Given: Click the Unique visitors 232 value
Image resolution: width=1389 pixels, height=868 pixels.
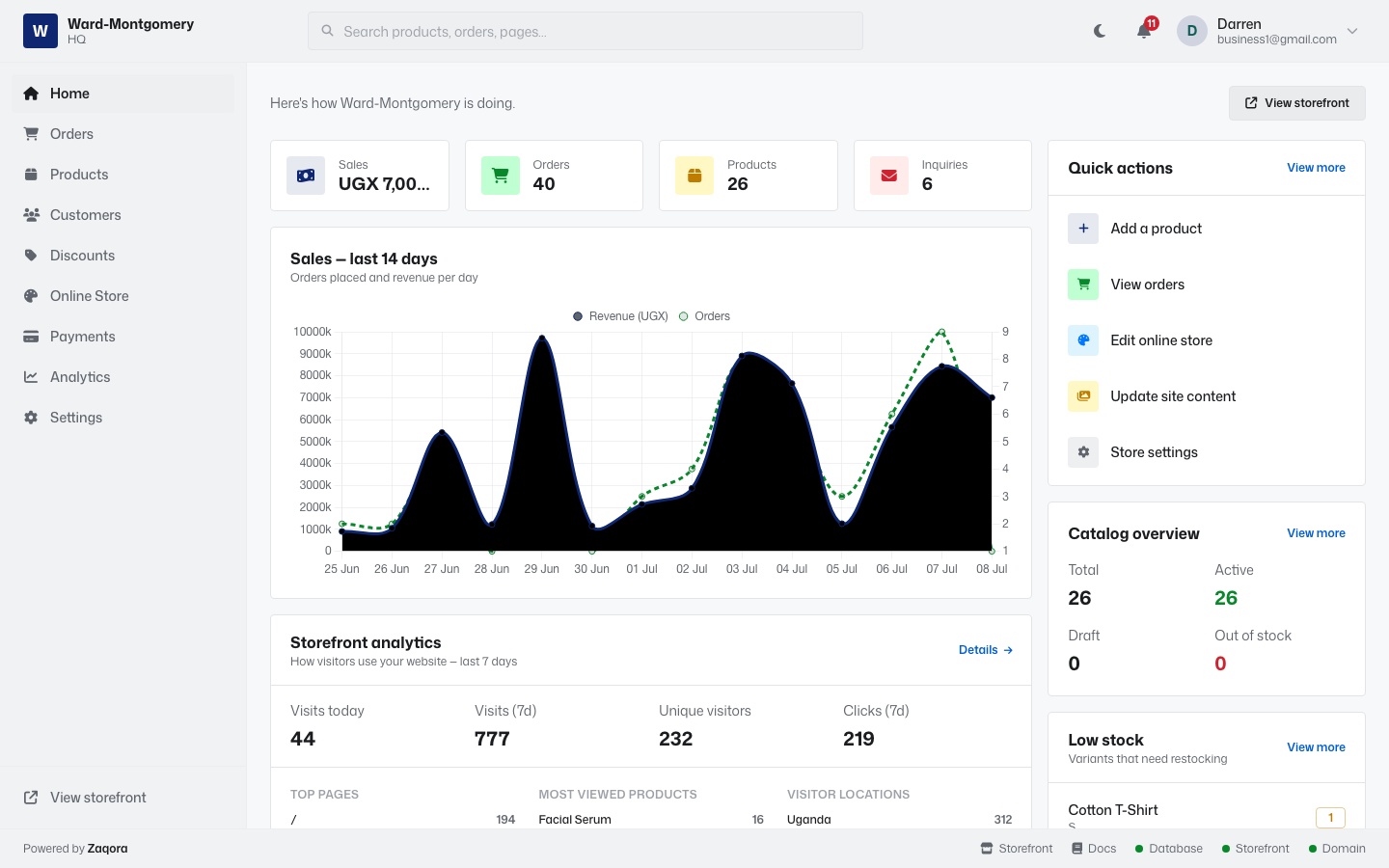Looking at the screenshot, I should pyautogui.click(x=675, y=739).
